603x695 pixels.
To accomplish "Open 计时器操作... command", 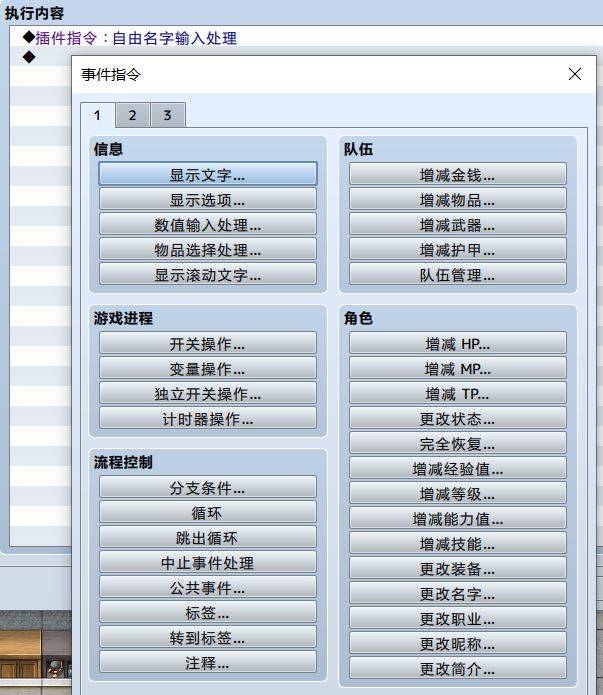I will pos(208,418).
